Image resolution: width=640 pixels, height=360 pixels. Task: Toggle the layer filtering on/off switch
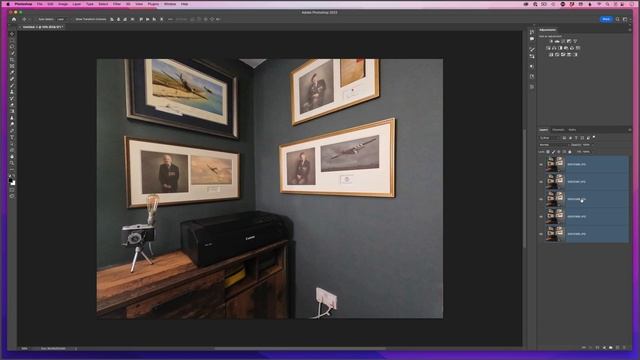pos(594,138)
